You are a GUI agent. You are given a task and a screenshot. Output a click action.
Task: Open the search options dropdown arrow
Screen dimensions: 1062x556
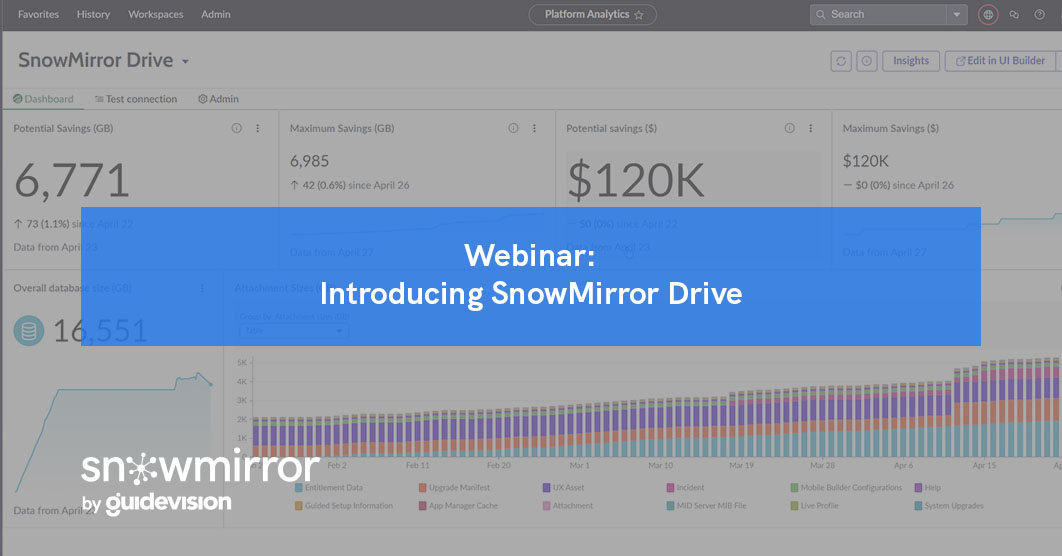(x=956, y=14)
